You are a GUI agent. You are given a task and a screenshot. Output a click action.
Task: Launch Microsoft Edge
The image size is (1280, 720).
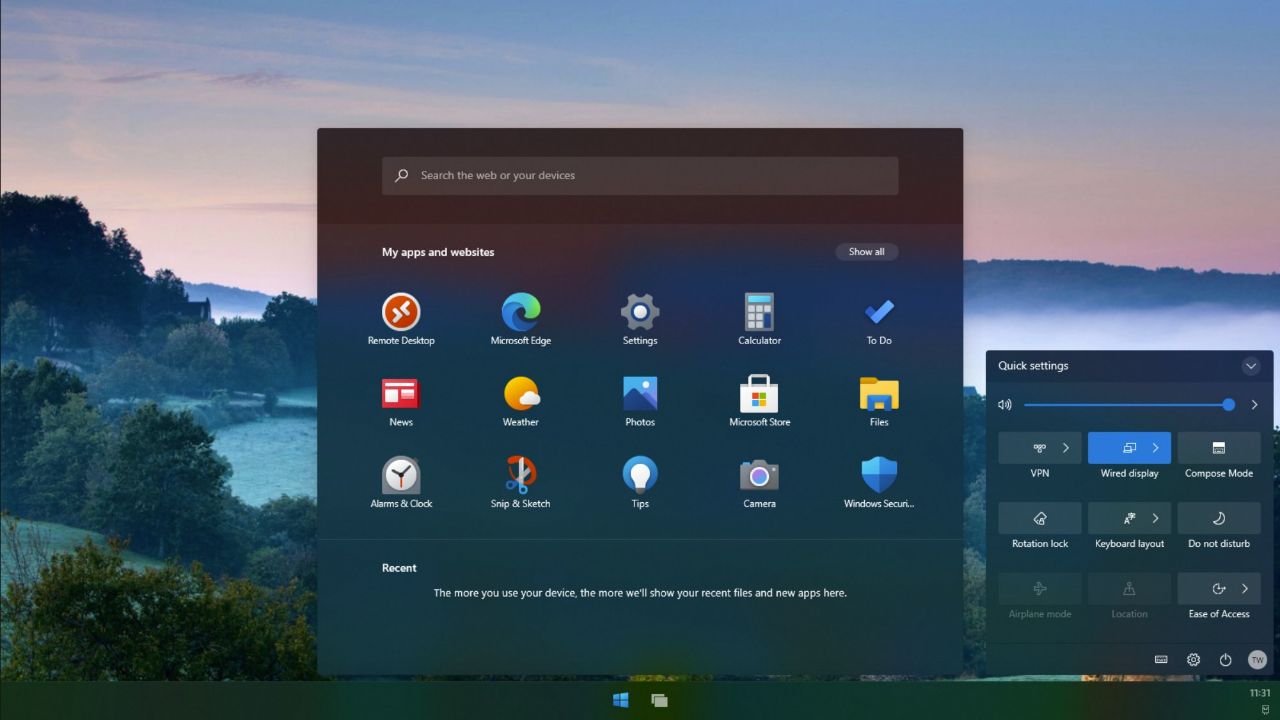pyautogui.click(x=520, y=319)
